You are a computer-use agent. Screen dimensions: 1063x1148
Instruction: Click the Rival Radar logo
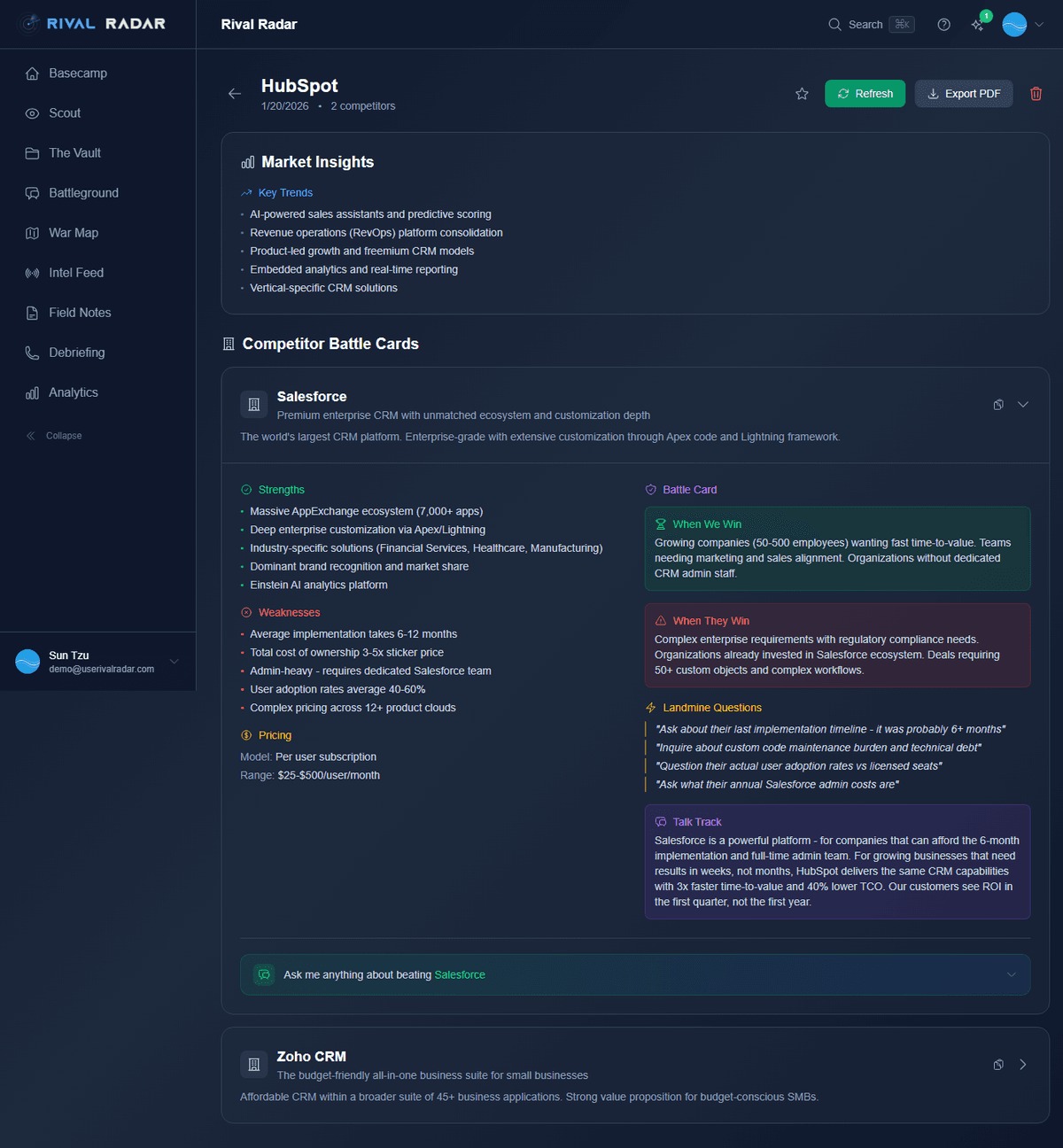[x=94, y=24]
